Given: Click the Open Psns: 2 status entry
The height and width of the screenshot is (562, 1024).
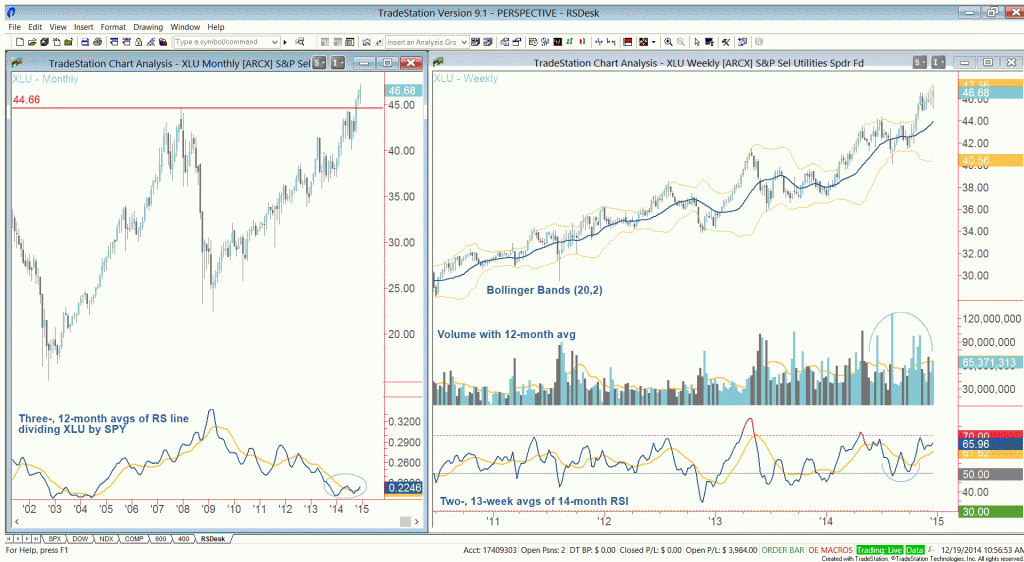Looking at the screenshot, I should (x=544, y=550).
